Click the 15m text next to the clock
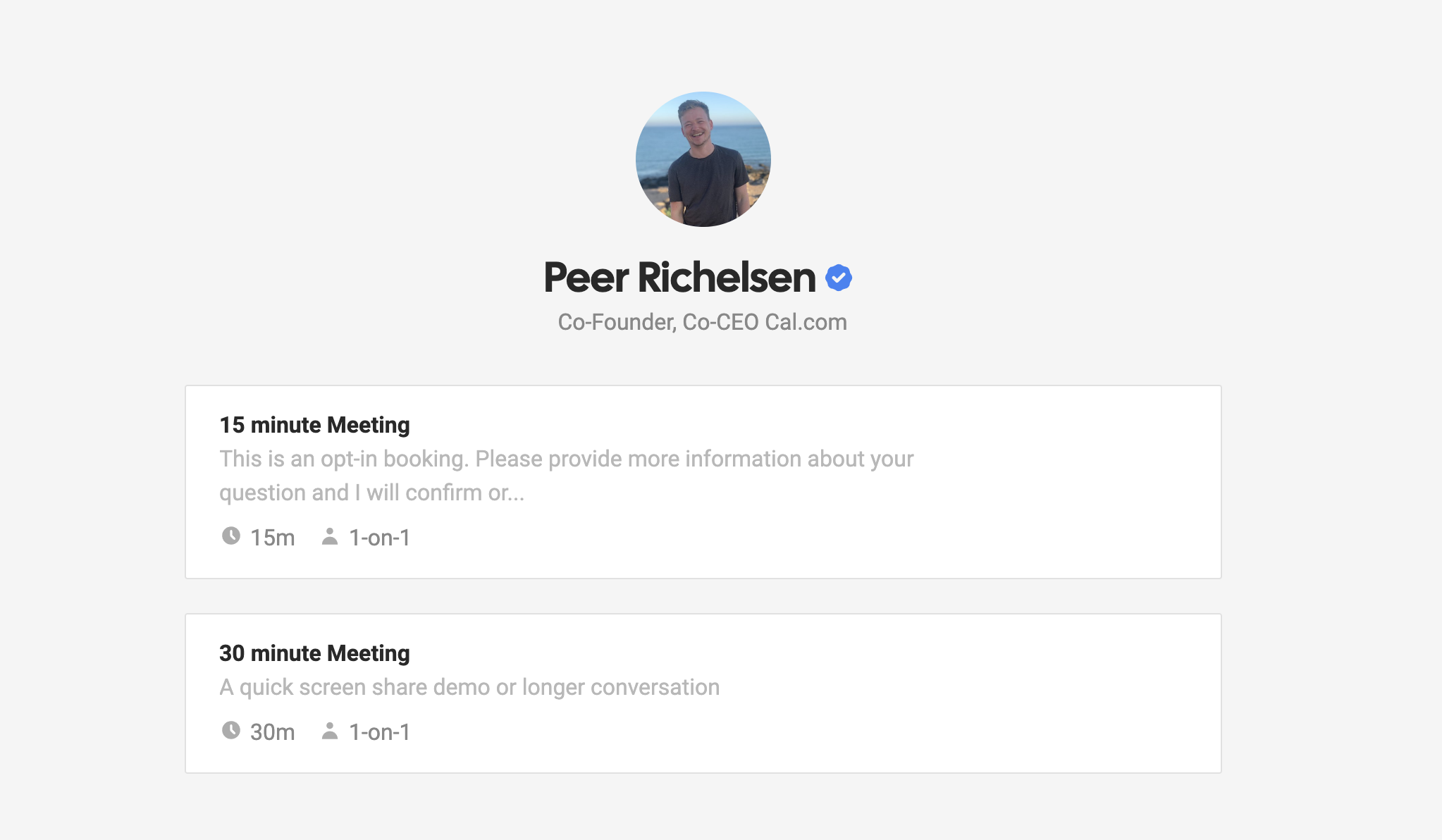This screenshot has height=840, width=1442. click(x=272, y=537)
